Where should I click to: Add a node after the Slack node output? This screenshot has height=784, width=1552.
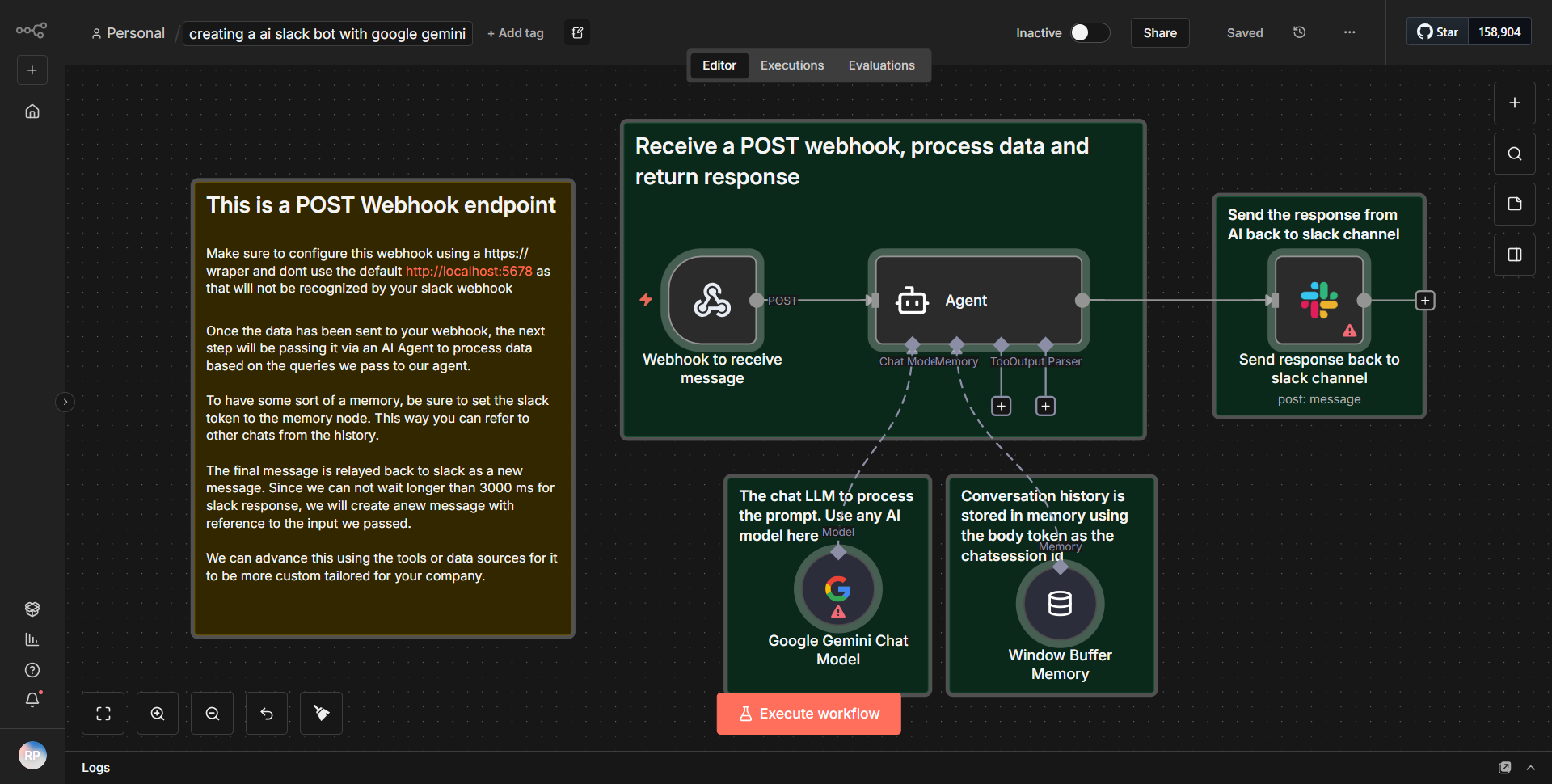(1425, 301)
